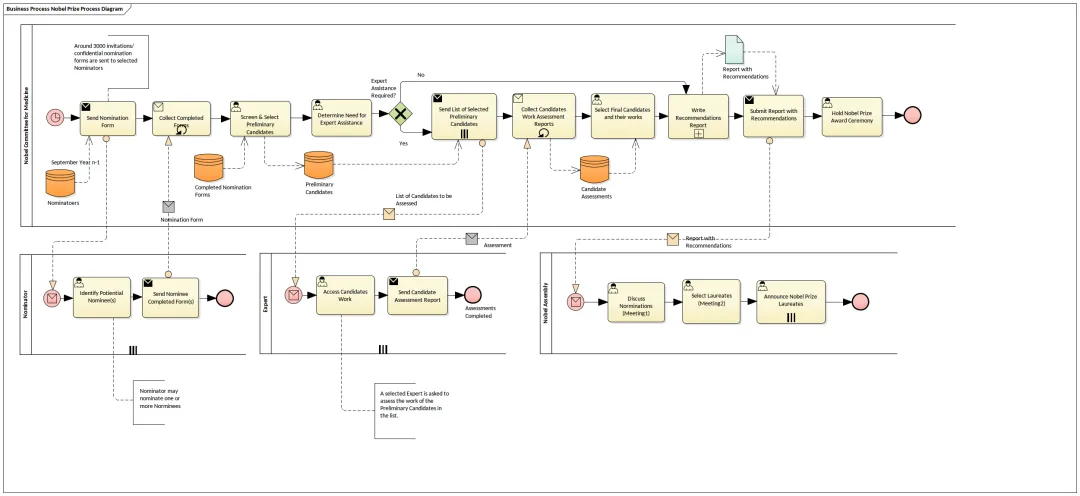Select Send List of Selected Preliminary Candidates task
Image resolution: width=1080 pixels, height=496 pixels.
click(x=464, y=116)
